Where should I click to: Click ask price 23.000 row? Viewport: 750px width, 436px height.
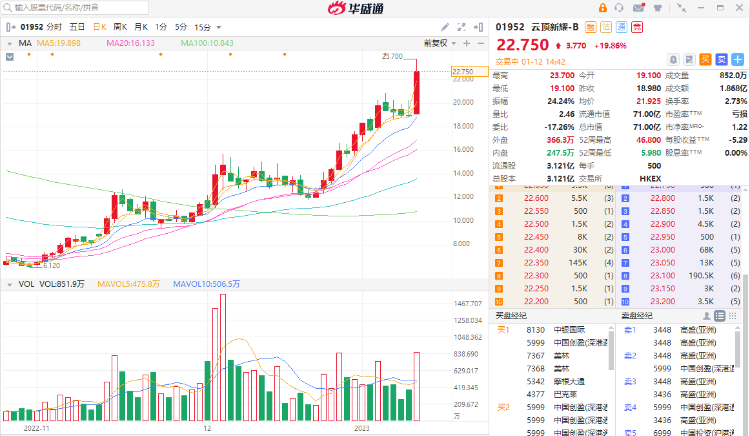pyautogui.click(x=681, y=250)
